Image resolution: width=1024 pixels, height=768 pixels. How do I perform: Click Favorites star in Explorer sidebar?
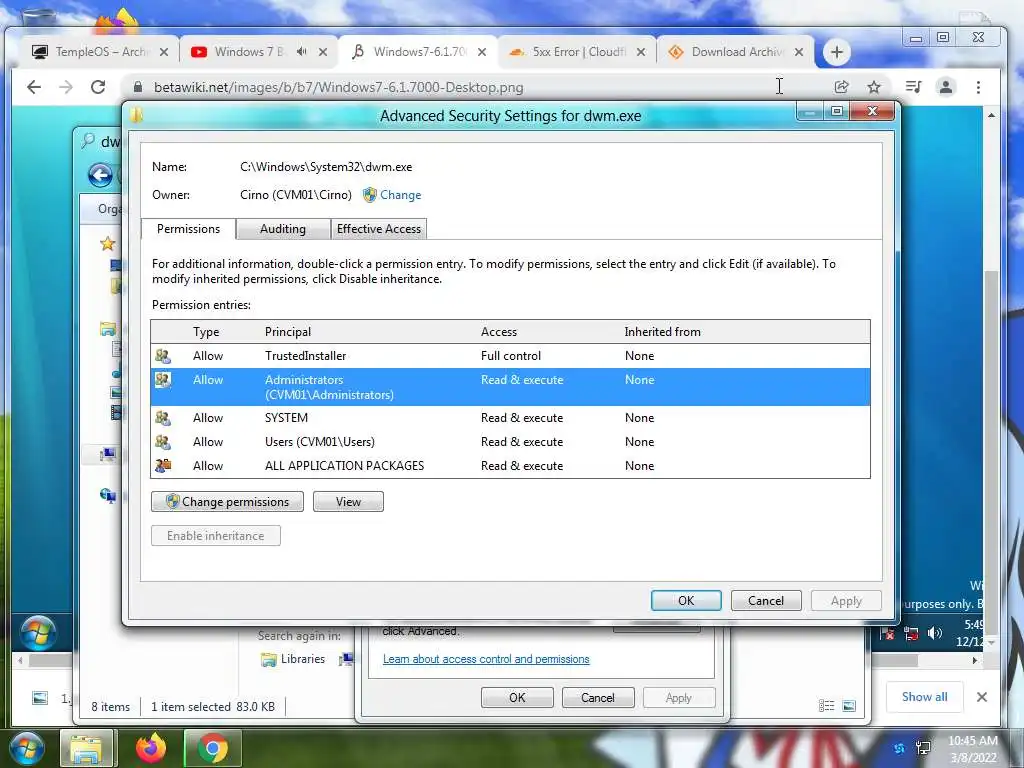point(108,244)
